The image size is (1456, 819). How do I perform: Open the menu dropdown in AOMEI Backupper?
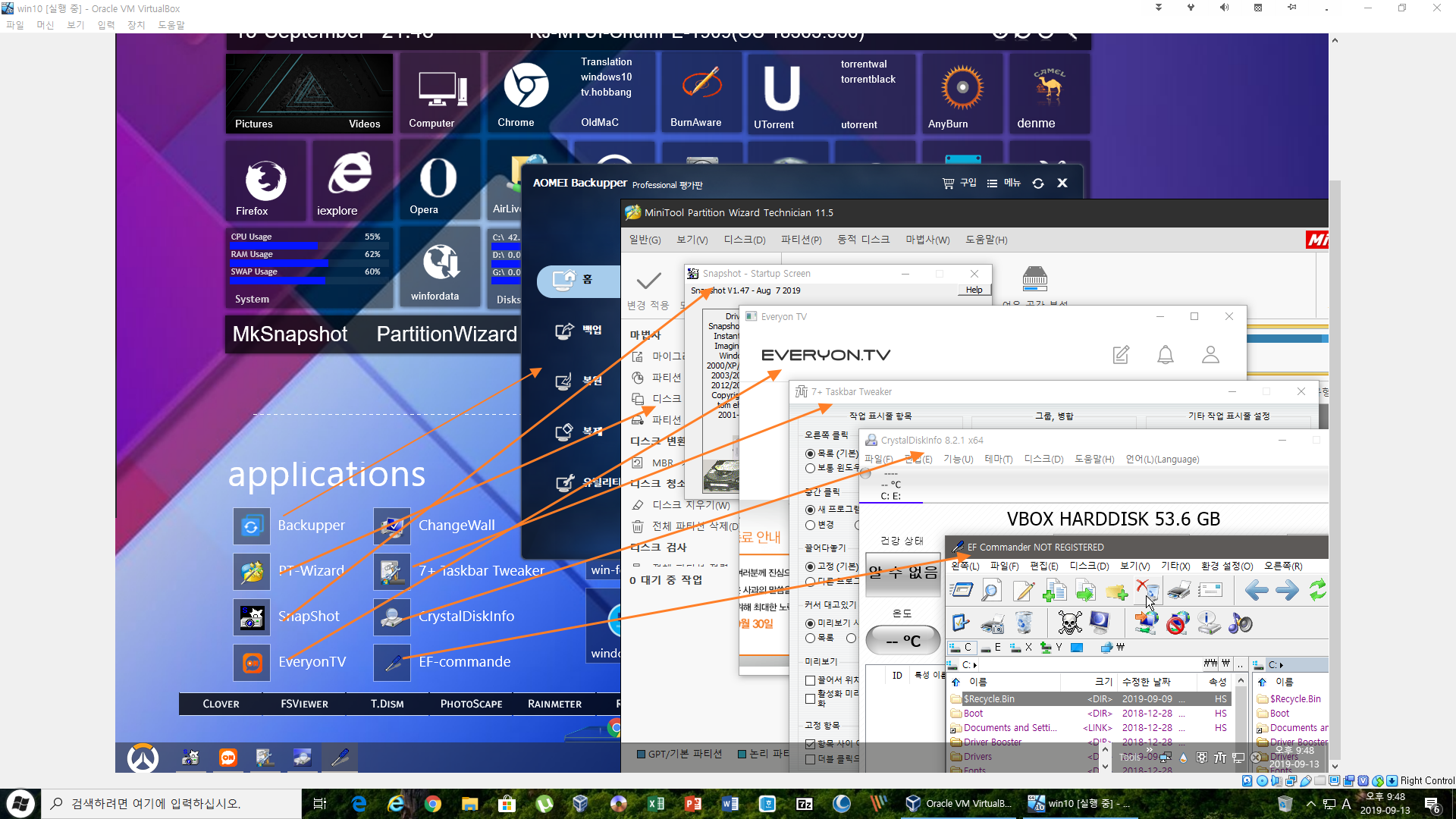click(1004, 184)
